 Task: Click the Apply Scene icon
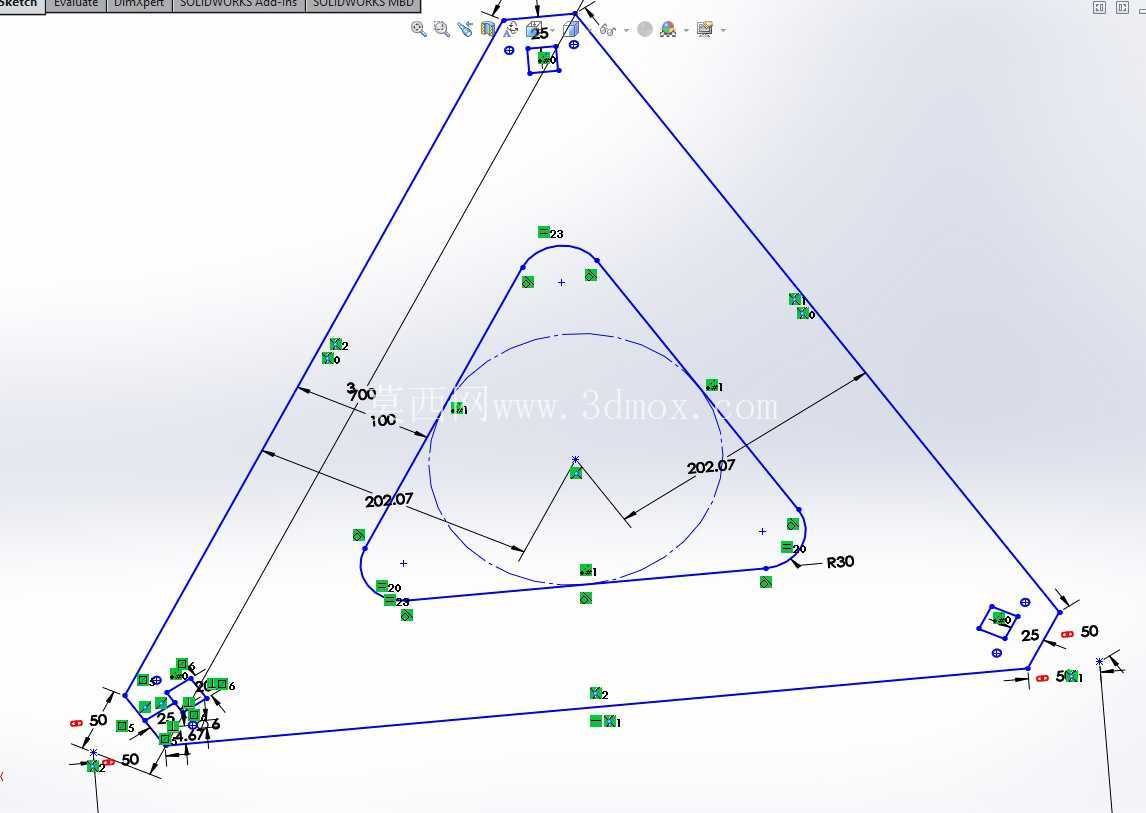[x=668, y=29]
